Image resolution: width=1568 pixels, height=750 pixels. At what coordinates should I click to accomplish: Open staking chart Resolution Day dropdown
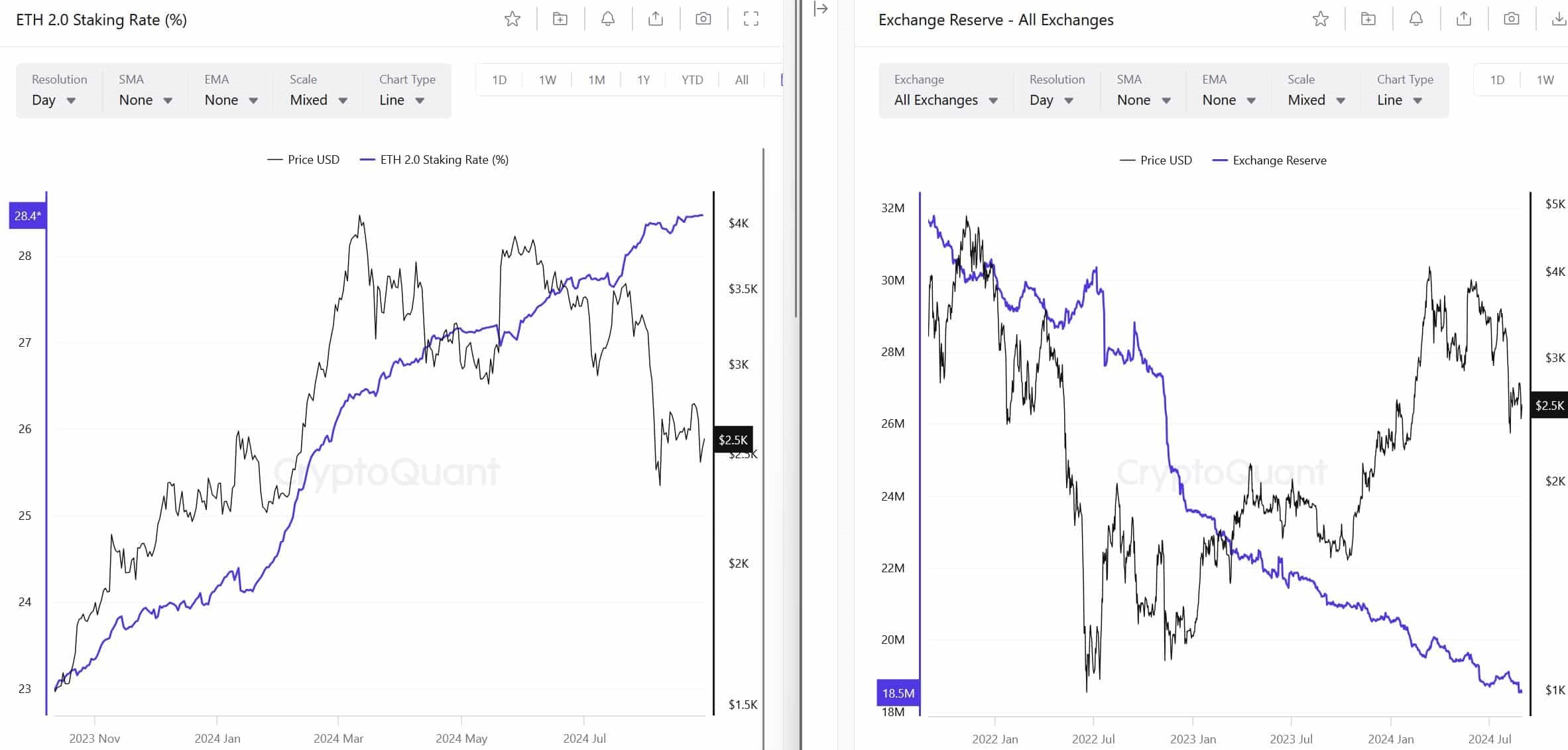(59, 92)
